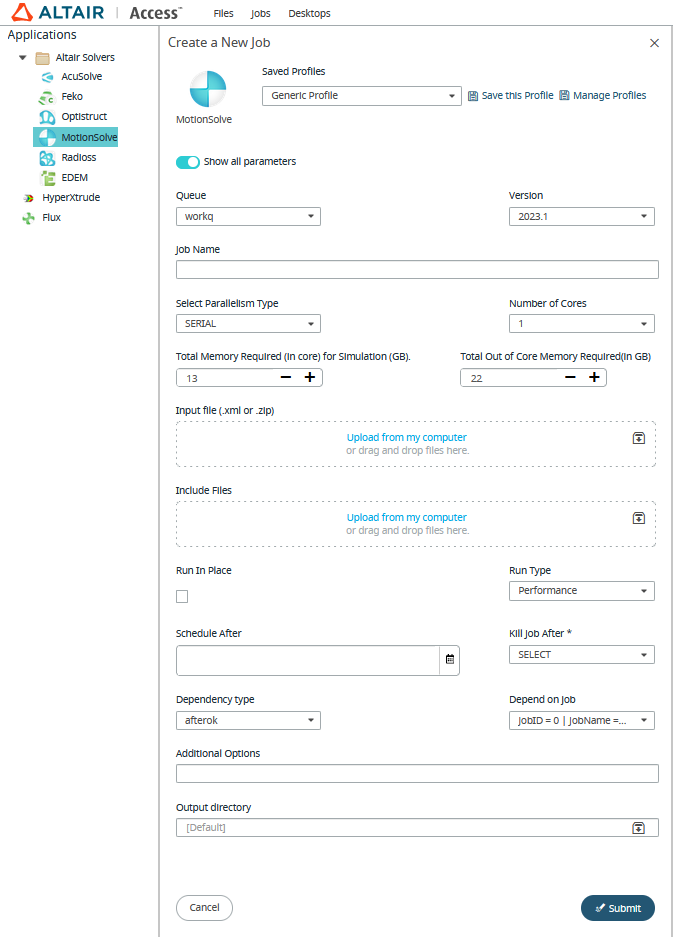This screenshot has height=937, width=673.
Task: Click the Manage Profiles disk icon
Action: 564,96
